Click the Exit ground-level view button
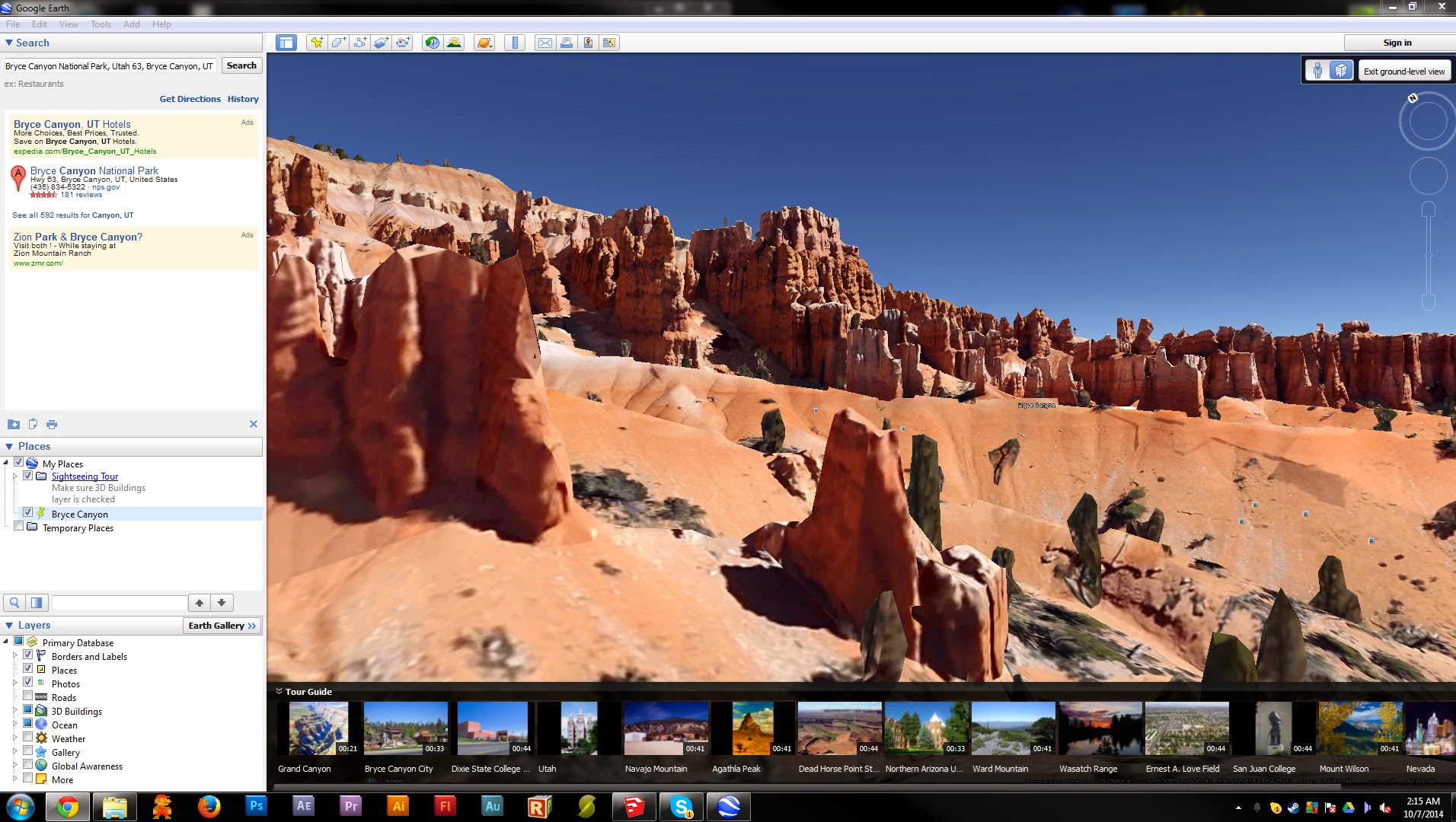 (1403, 72)
